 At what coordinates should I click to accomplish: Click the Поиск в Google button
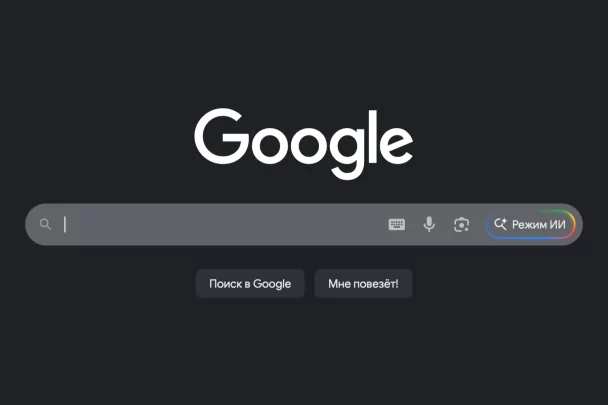click(250, 284)
